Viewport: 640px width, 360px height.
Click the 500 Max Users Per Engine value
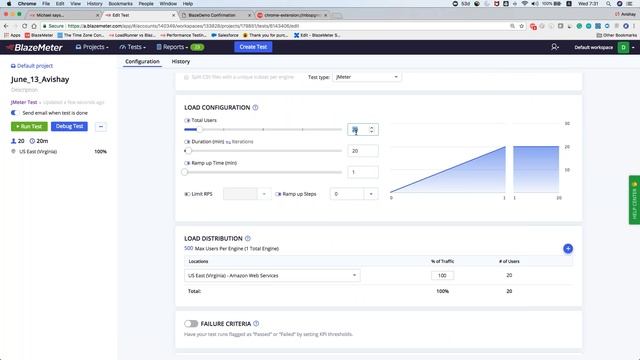click(188, 248)
